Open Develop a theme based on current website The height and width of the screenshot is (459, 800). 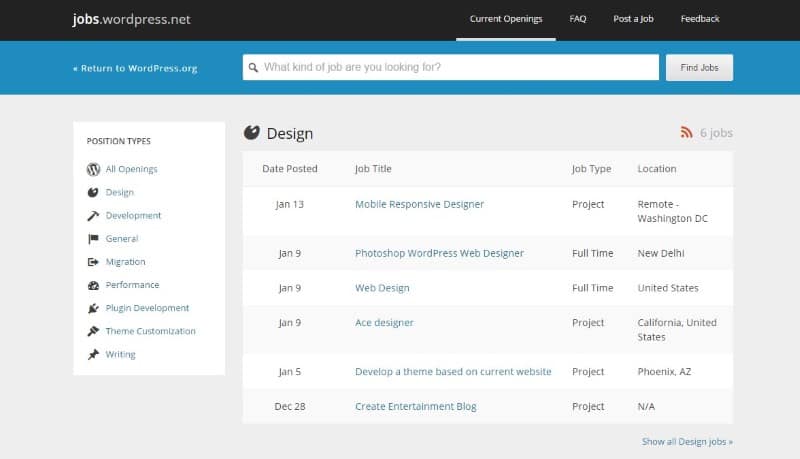[x=453, y=372]
